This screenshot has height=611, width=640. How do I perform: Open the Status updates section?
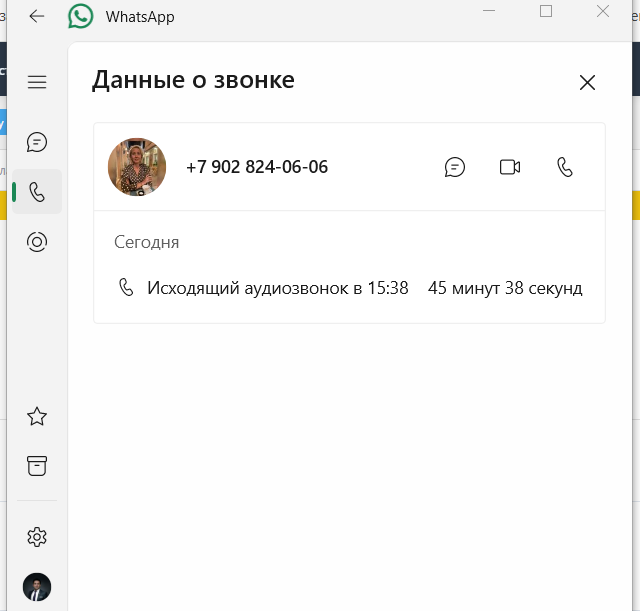coord(37,242)
